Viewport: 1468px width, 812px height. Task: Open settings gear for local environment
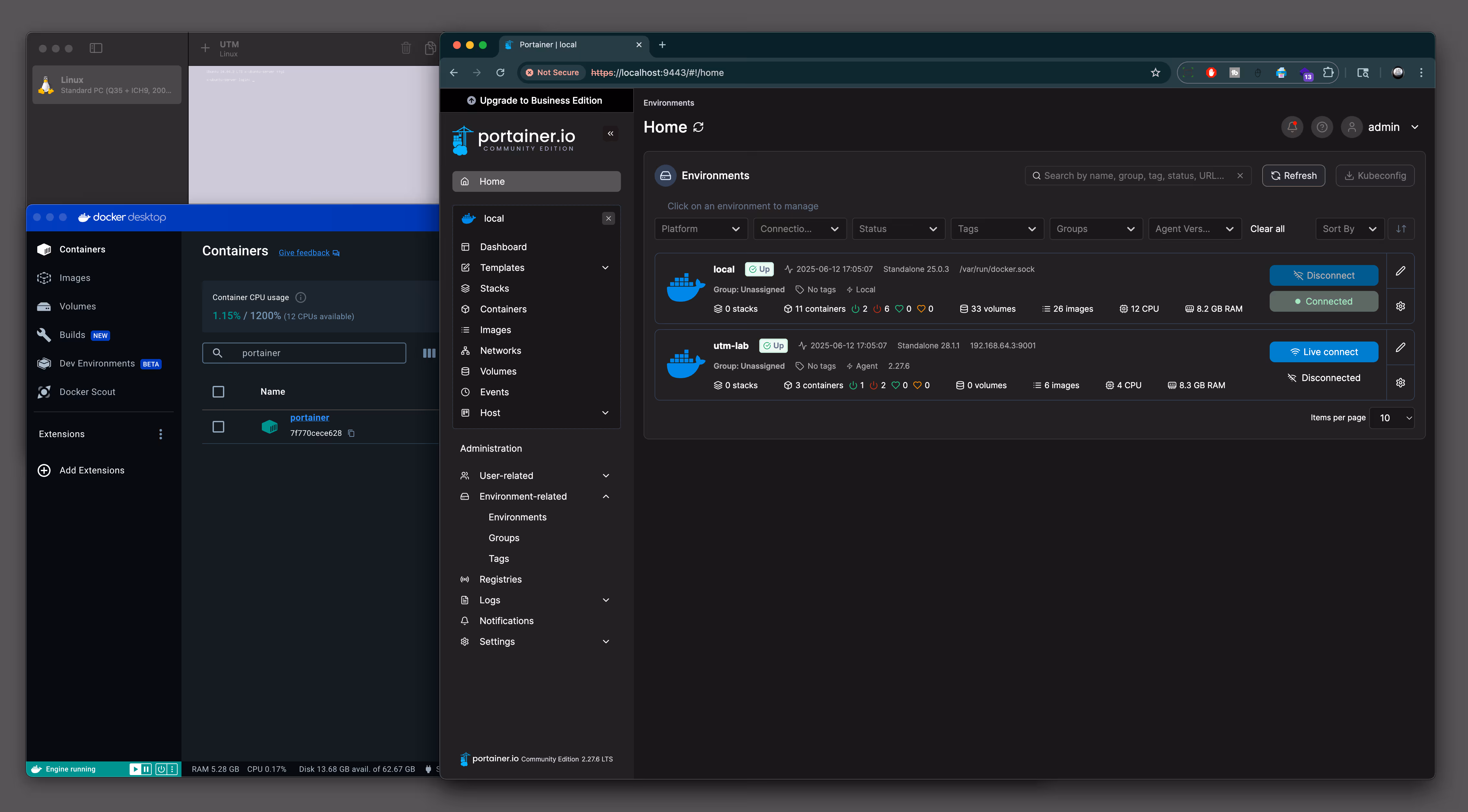1400,307
